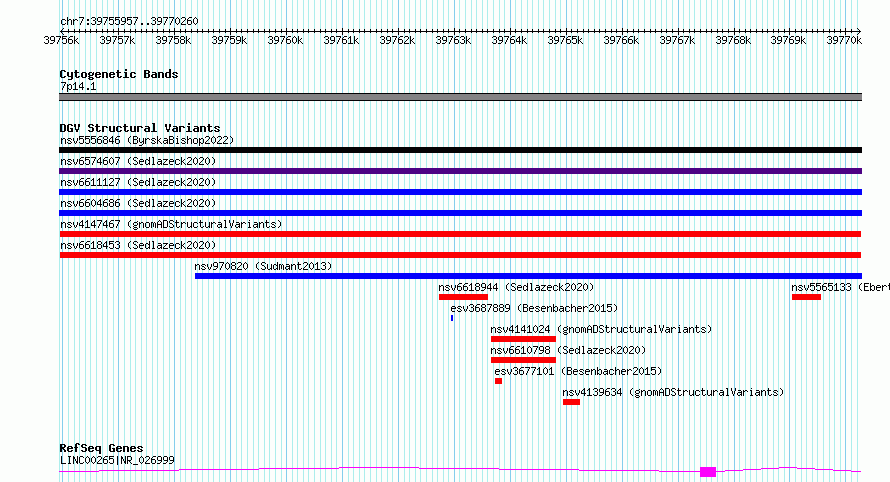The height and width of the screenshot is (482, 890).
Task: Click the esv3677101 (Besenbacher2015) label
Action: [x=578, y=371]
